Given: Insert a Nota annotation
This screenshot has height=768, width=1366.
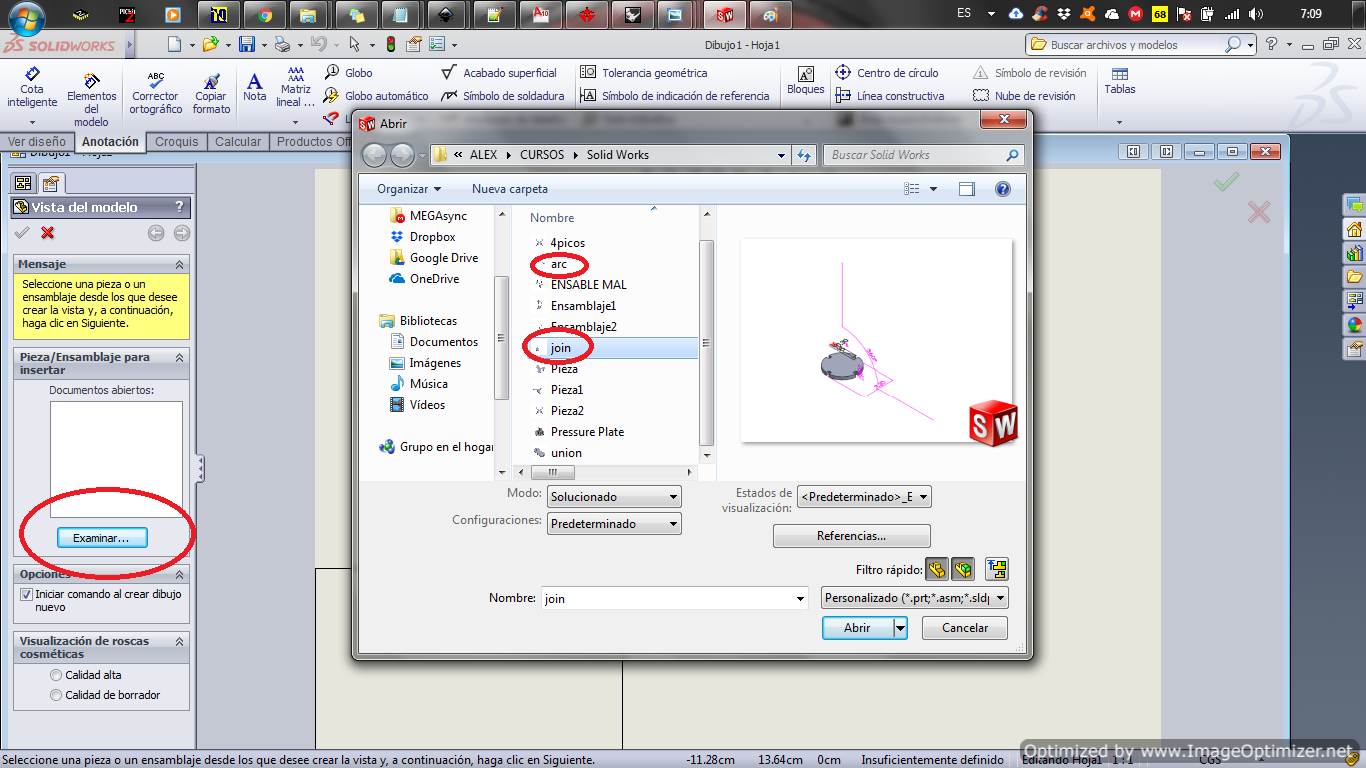Looking at the screenshot, I should click(x=255, y=88).
